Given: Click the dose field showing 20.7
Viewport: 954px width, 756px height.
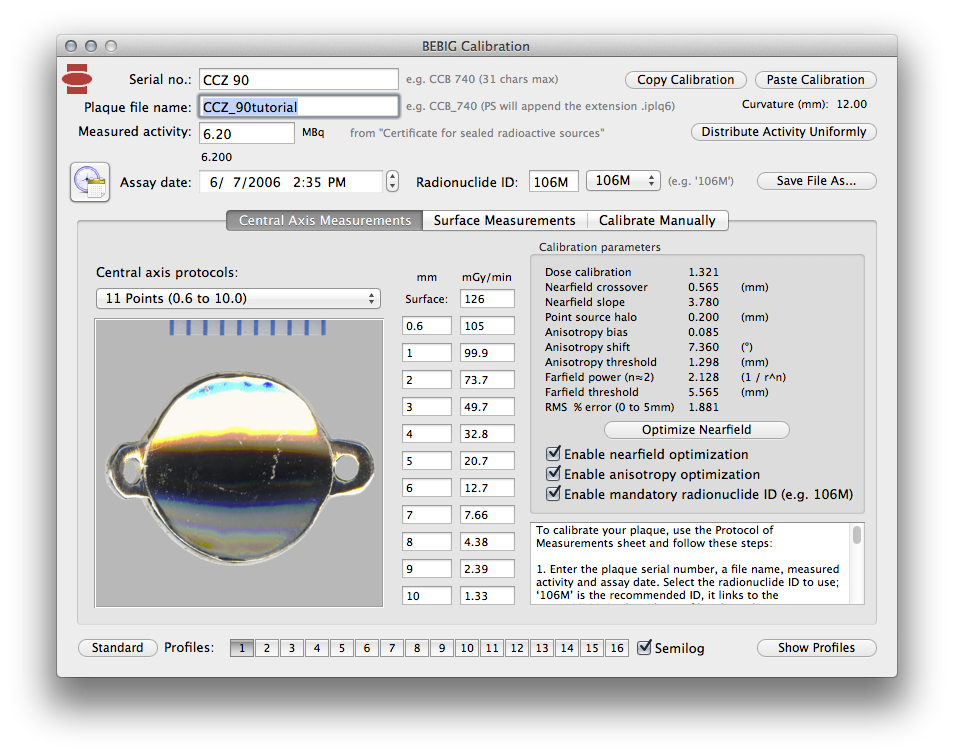Looking at the screenshot, I should point(487,460).
